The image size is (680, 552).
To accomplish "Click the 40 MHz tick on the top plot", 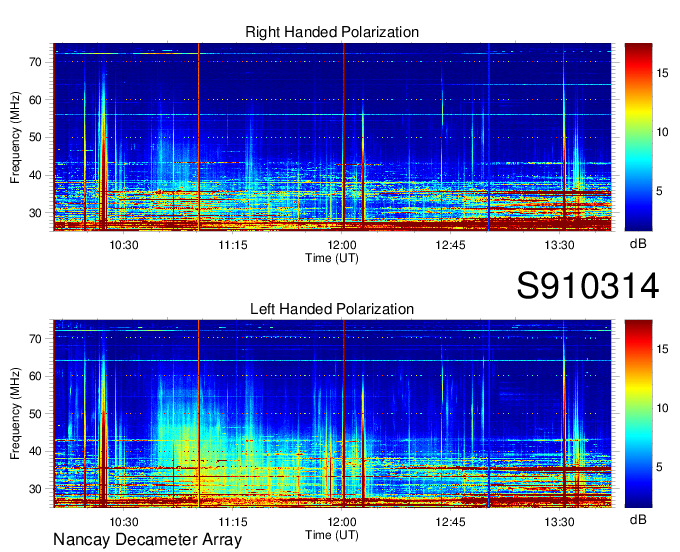I will tap(36, 176).
